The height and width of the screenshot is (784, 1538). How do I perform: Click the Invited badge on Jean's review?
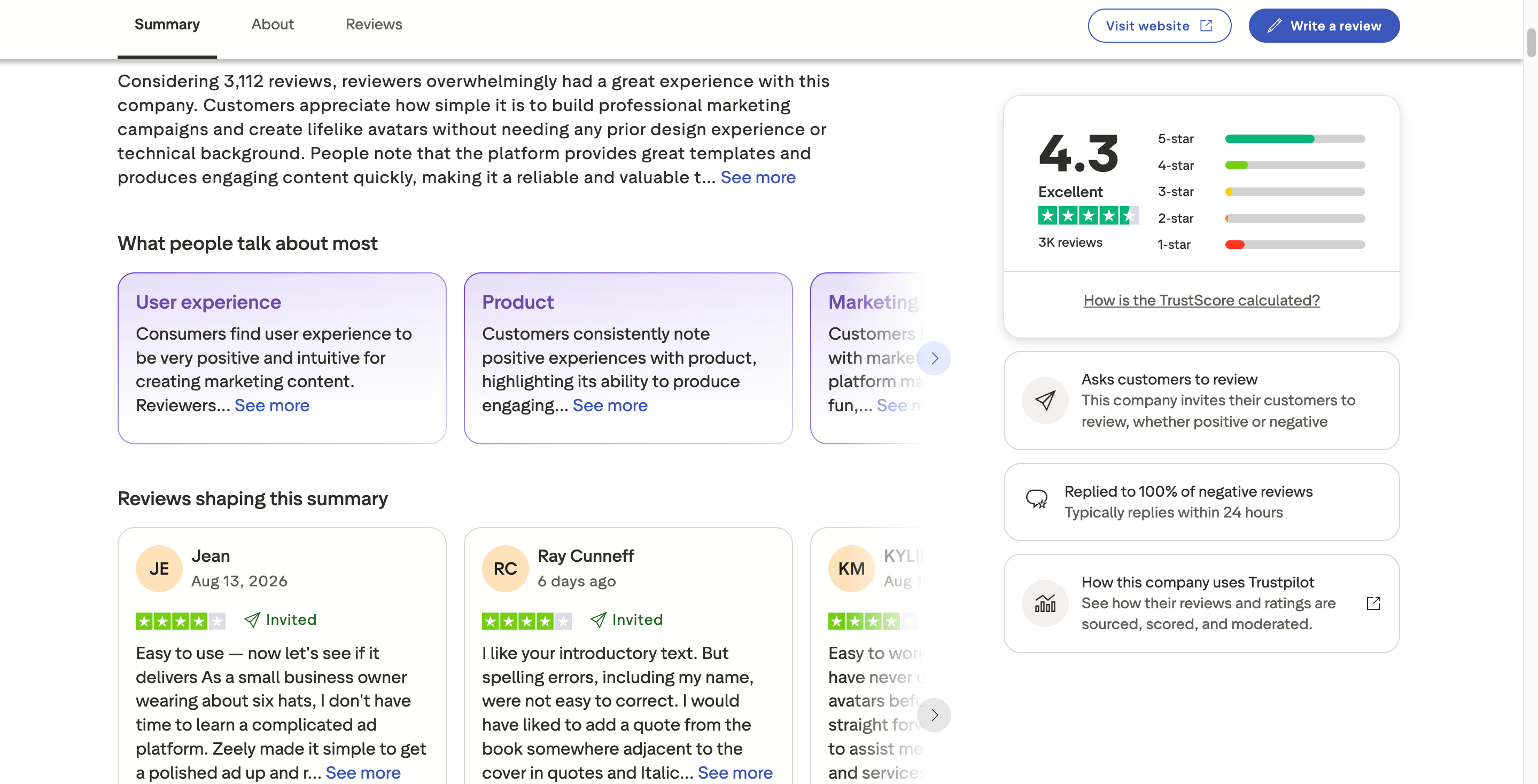click(280, 620)
